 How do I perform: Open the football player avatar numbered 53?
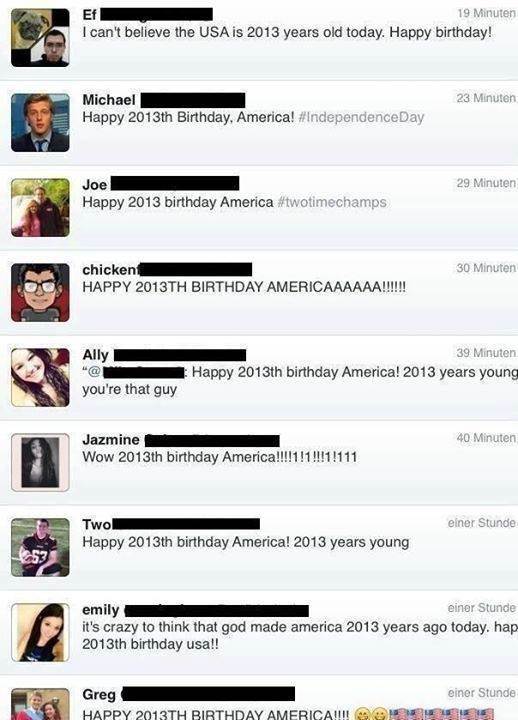point(40,547)
